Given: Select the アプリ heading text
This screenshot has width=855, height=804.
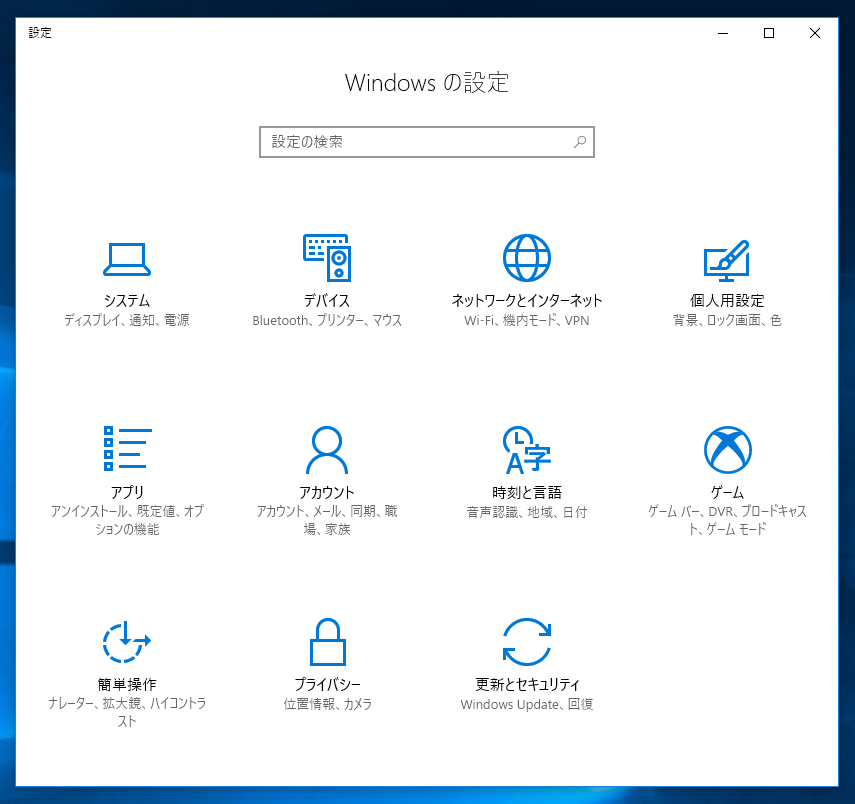Looking at the screenshot, I should coord(127,493).
